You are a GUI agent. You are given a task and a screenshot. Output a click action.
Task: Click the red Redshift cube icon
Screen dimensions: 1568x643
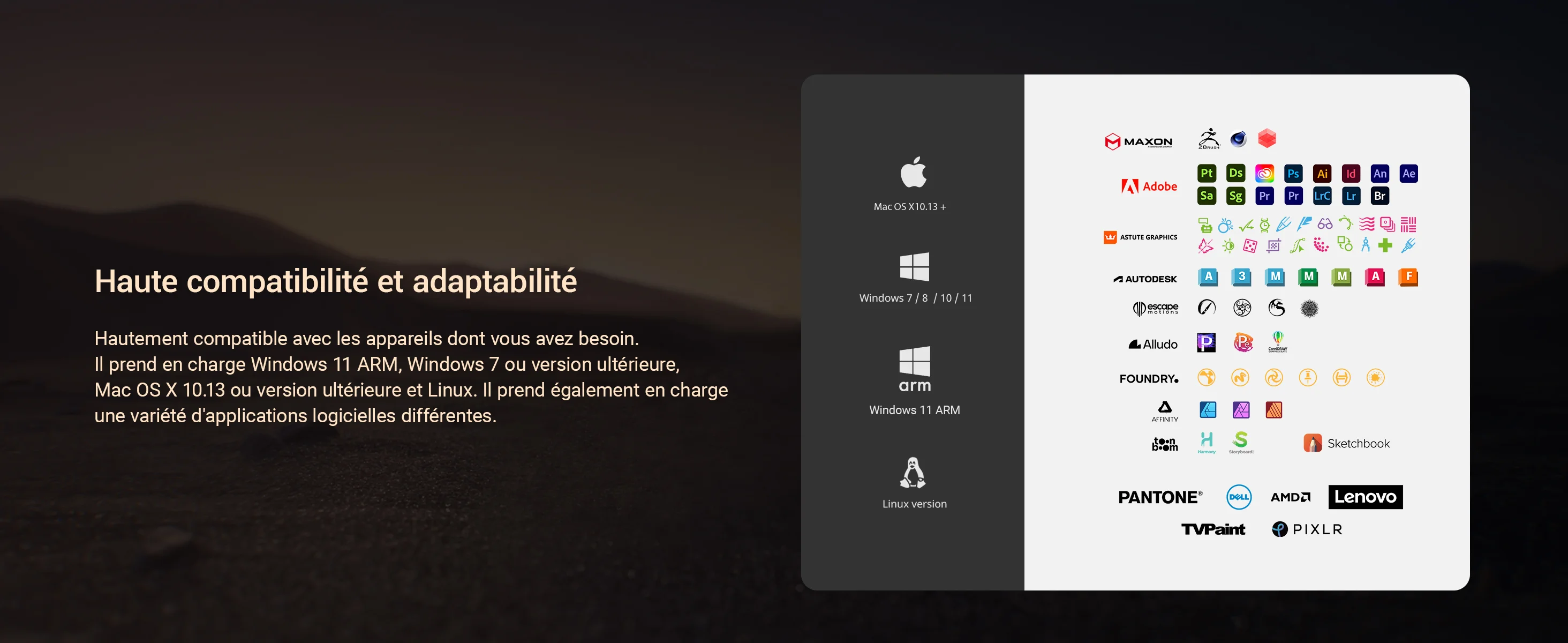[1267, 138]
